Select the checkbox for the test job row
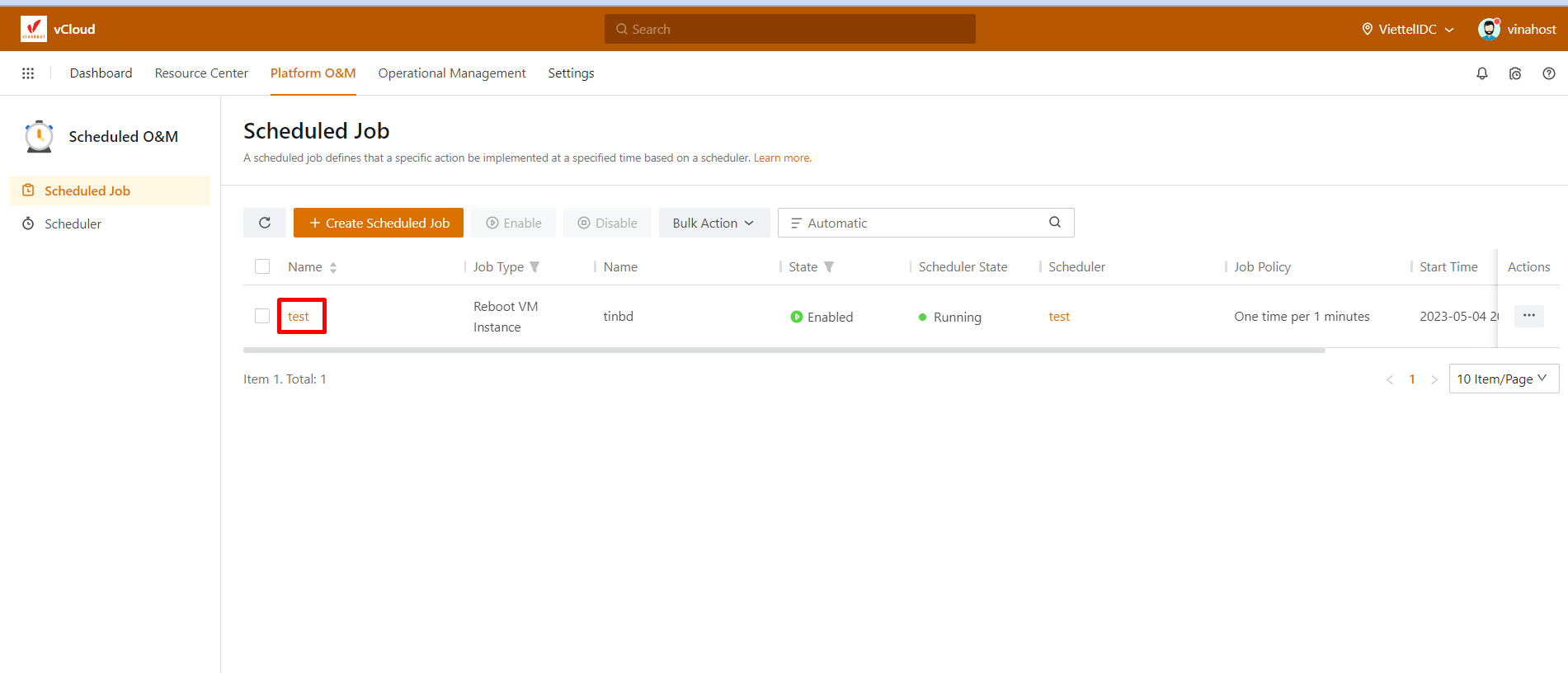The height and width of the screenshot is (673, 1568). click(x=262, y=316)
